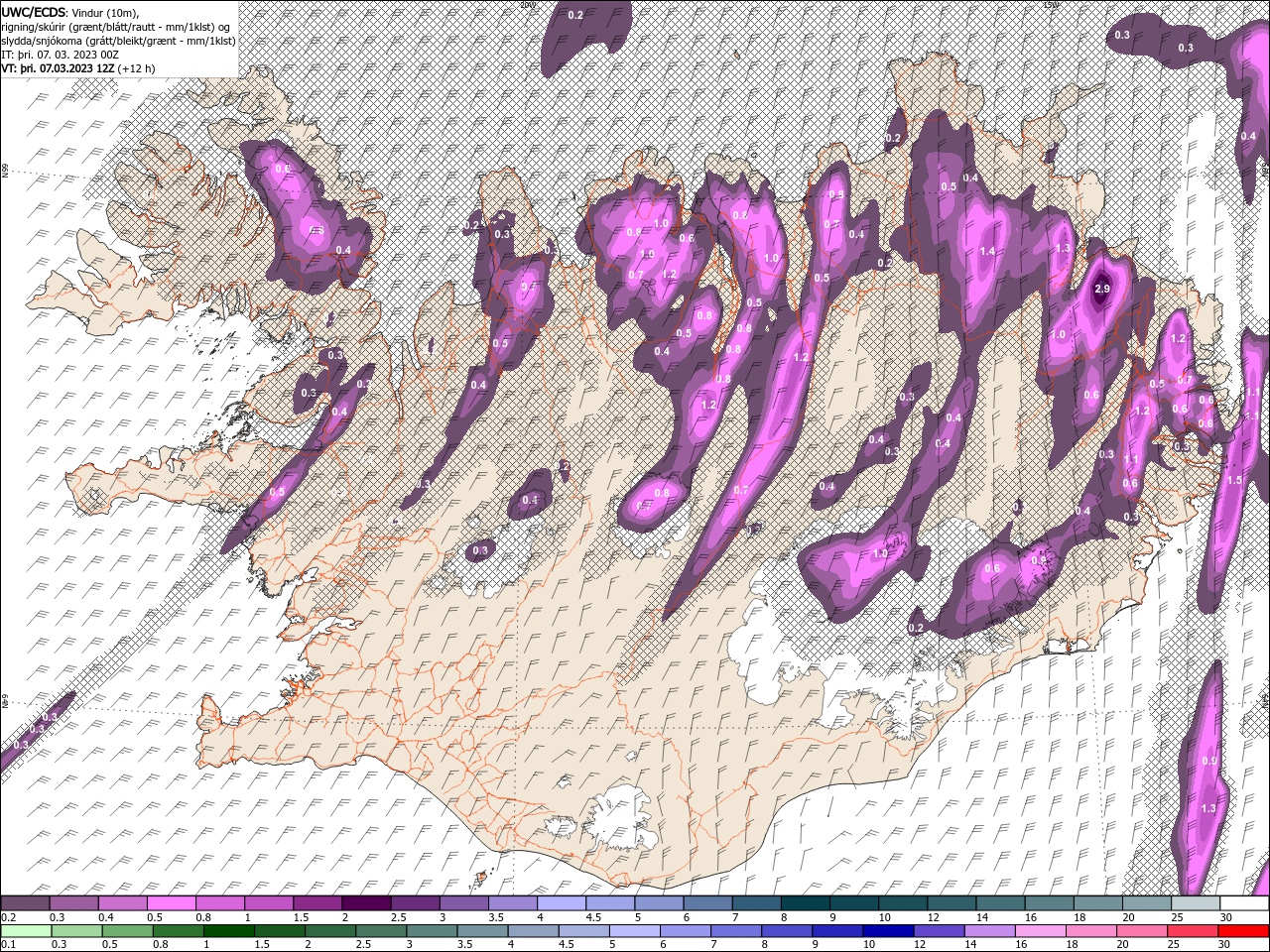
Task: Choose the violet-blue rain-scale swatch labeled 12
Action: (x=940, y=931)
